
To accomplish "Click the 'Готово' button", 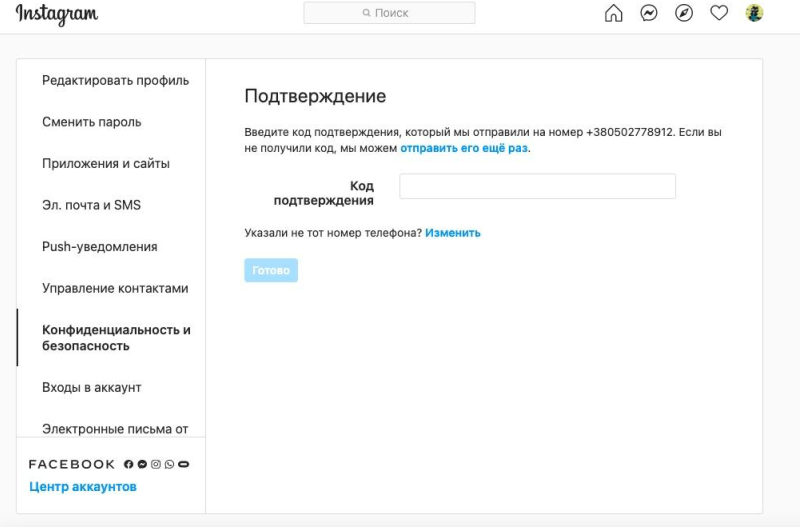I will coord(271,270).
